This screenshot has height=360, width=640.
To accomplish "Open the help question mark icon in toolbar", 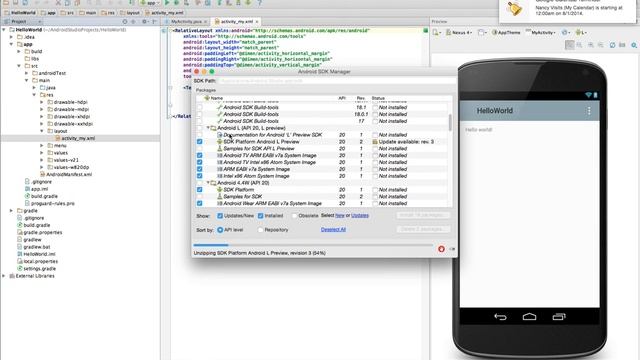I will coord(259,2).
